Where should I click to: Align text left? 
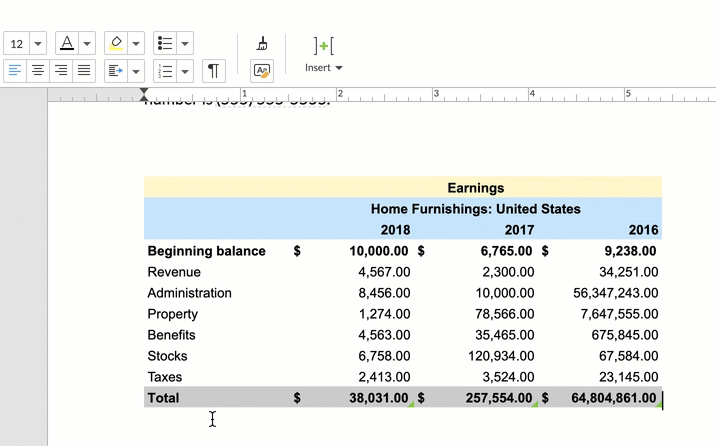point(15,71)
